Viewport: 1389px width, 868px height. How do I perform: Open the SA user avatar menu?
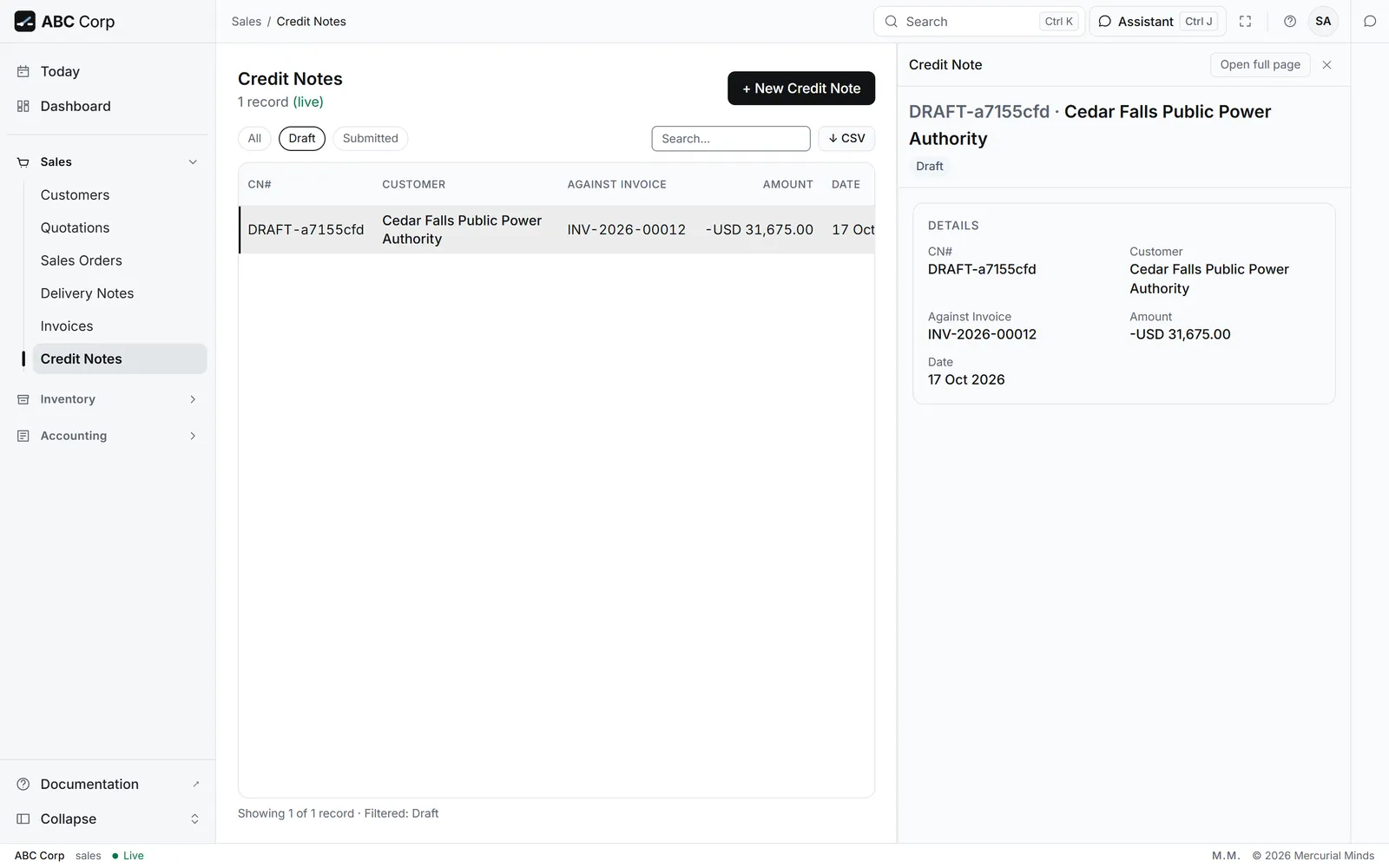pos(1323,22)
